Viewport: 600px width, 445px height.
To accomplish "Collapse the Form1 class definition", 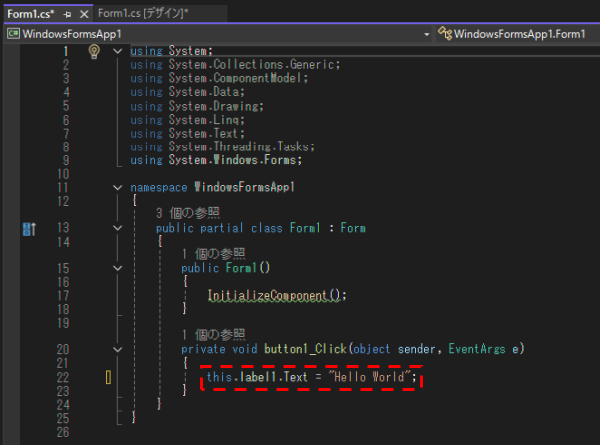I will pos(118,228).
